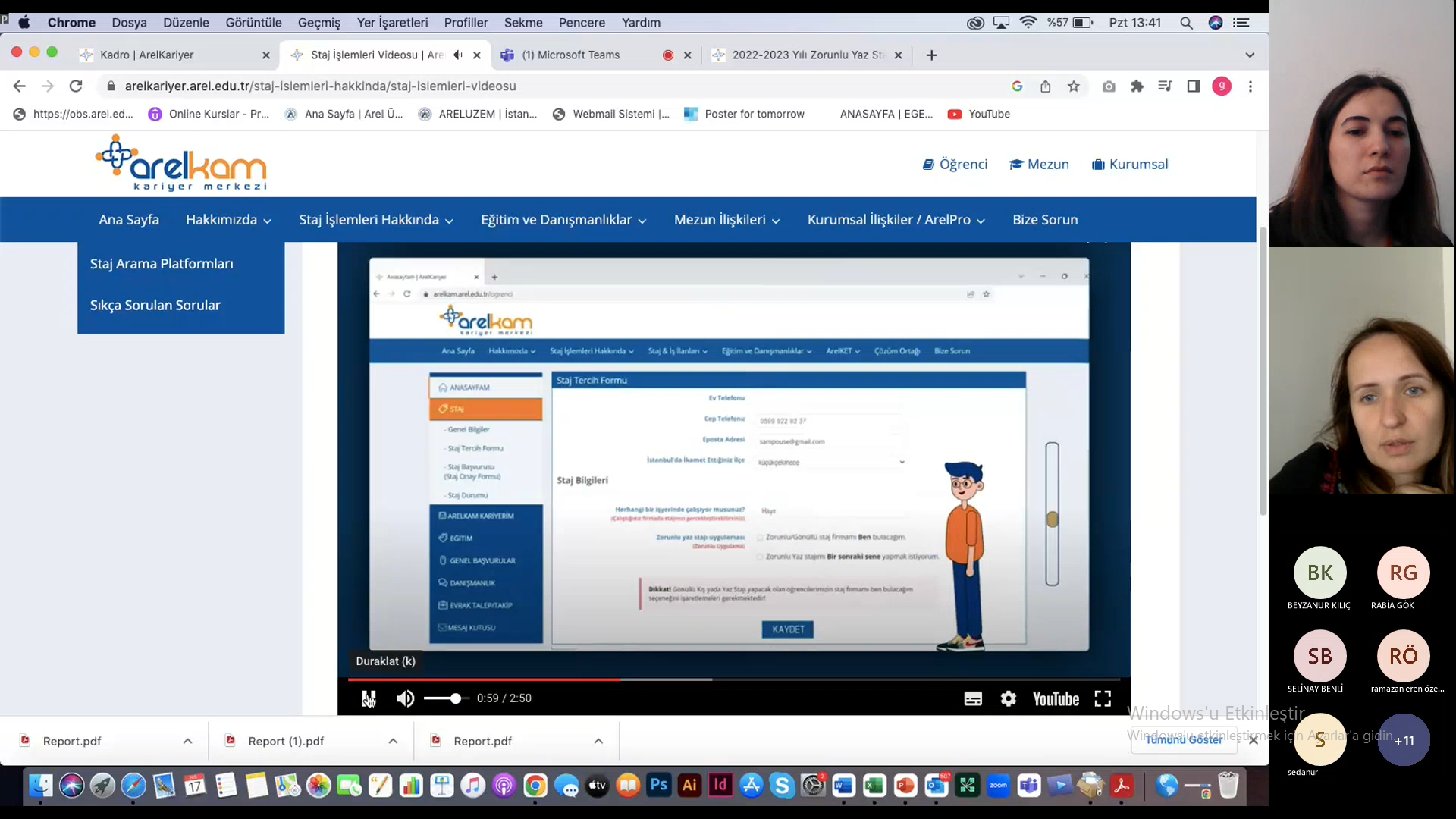Toggle subtitles on the video player
This screenshot has width=1456, height=819.
[x=973, y=699]
